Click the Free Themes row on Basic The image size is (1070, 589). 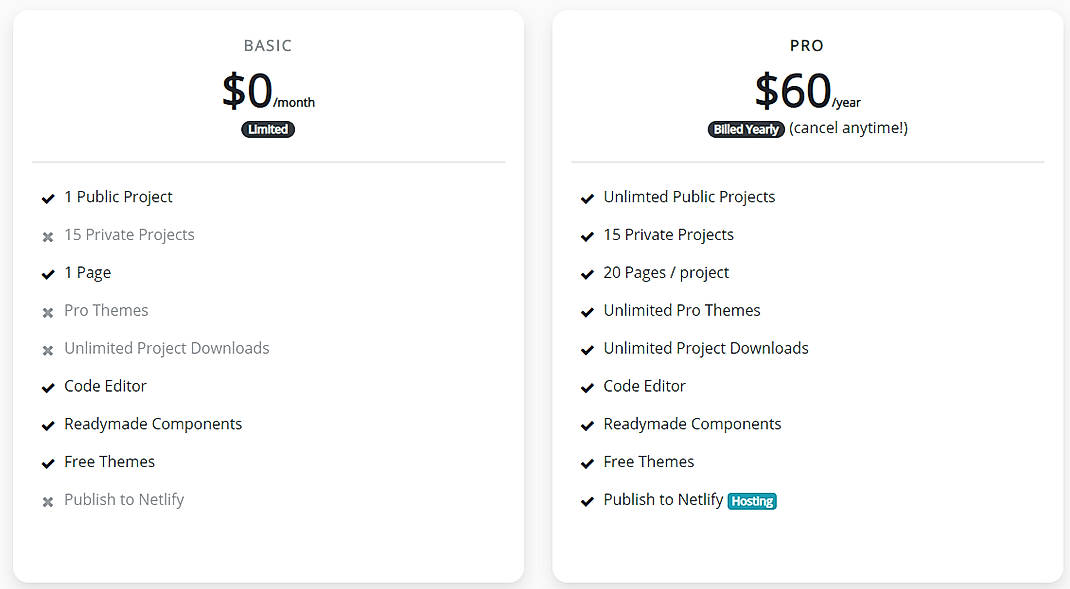[109, 462]
